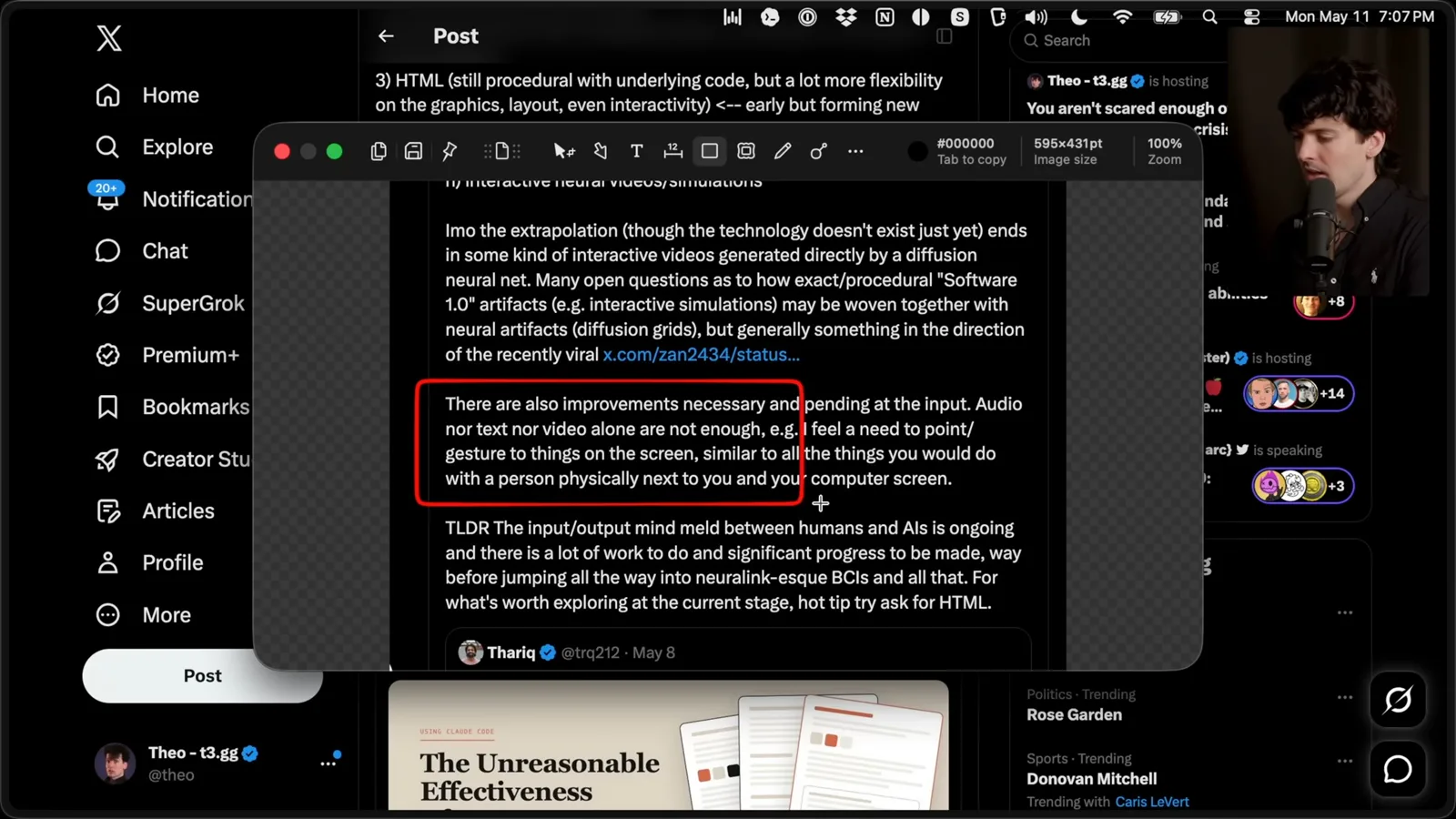Open Home in the X sidebar
Screen dimensions: 1456x819
click(x=147, y=96)
